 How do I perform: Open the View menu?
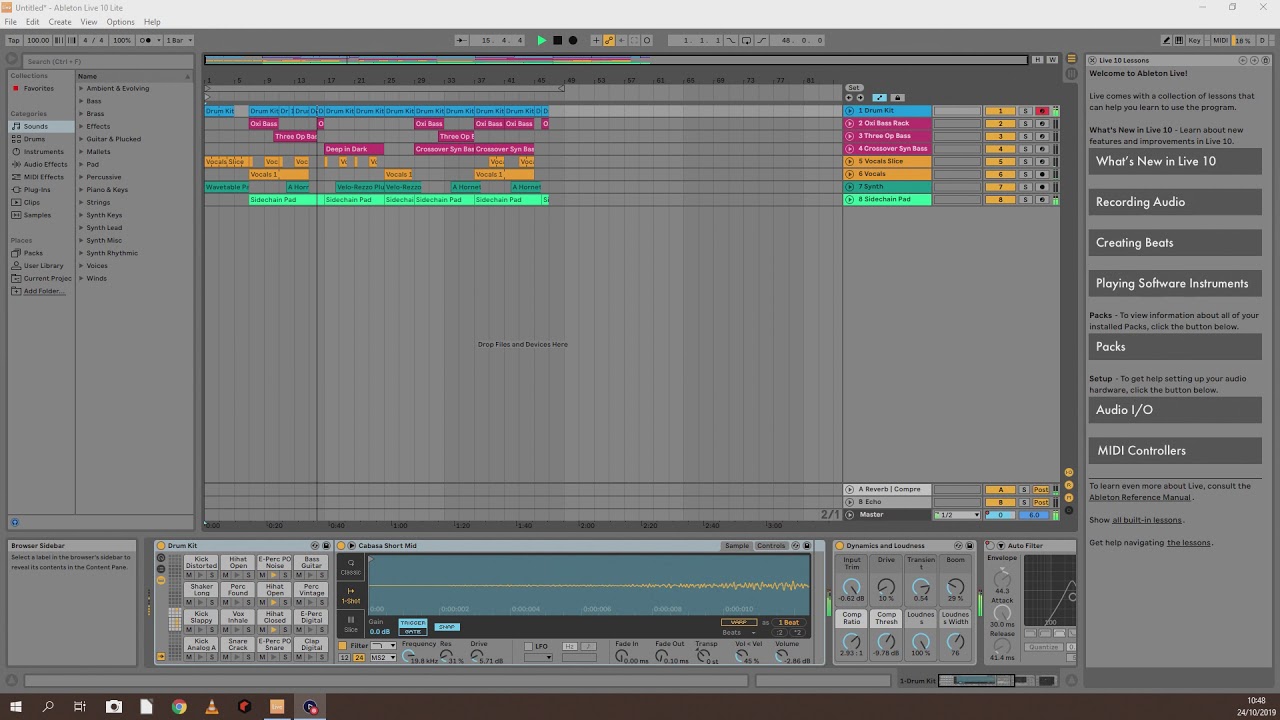(89, 22)
